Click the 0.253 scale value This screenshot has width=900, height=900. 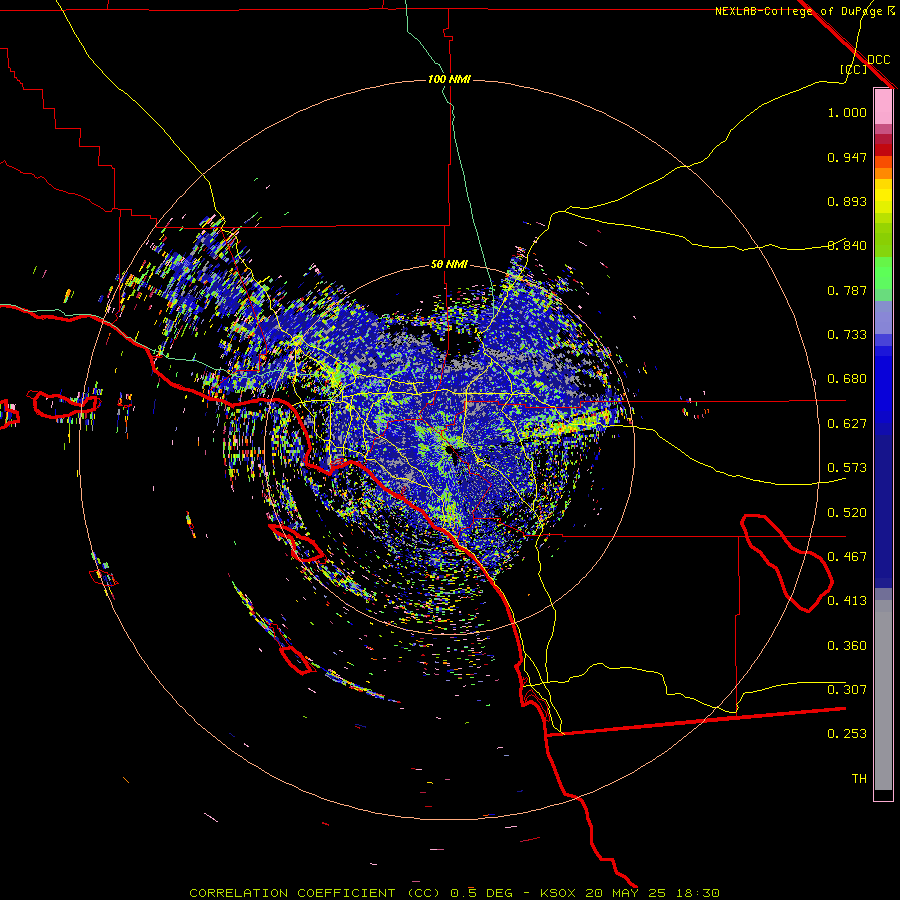pyautogui.click(x=847, y=734)
